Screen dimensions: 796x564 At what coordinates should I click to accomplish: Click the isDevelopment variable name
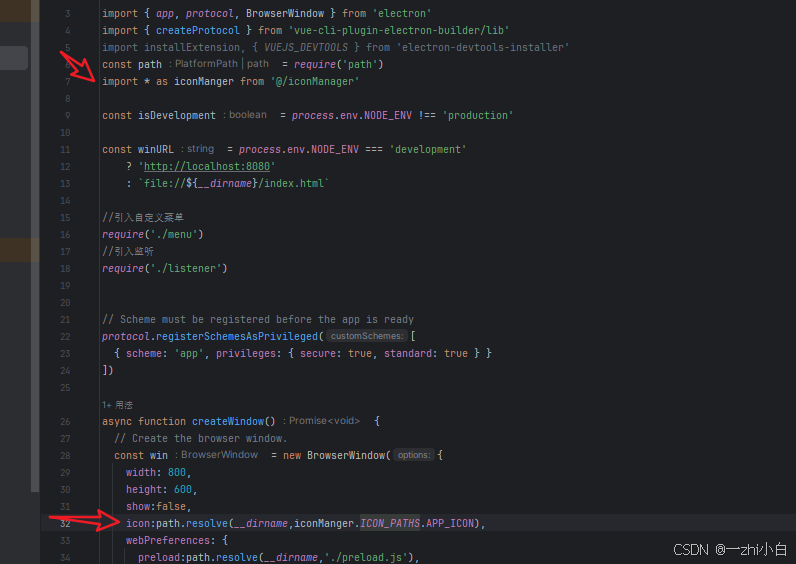177,115
